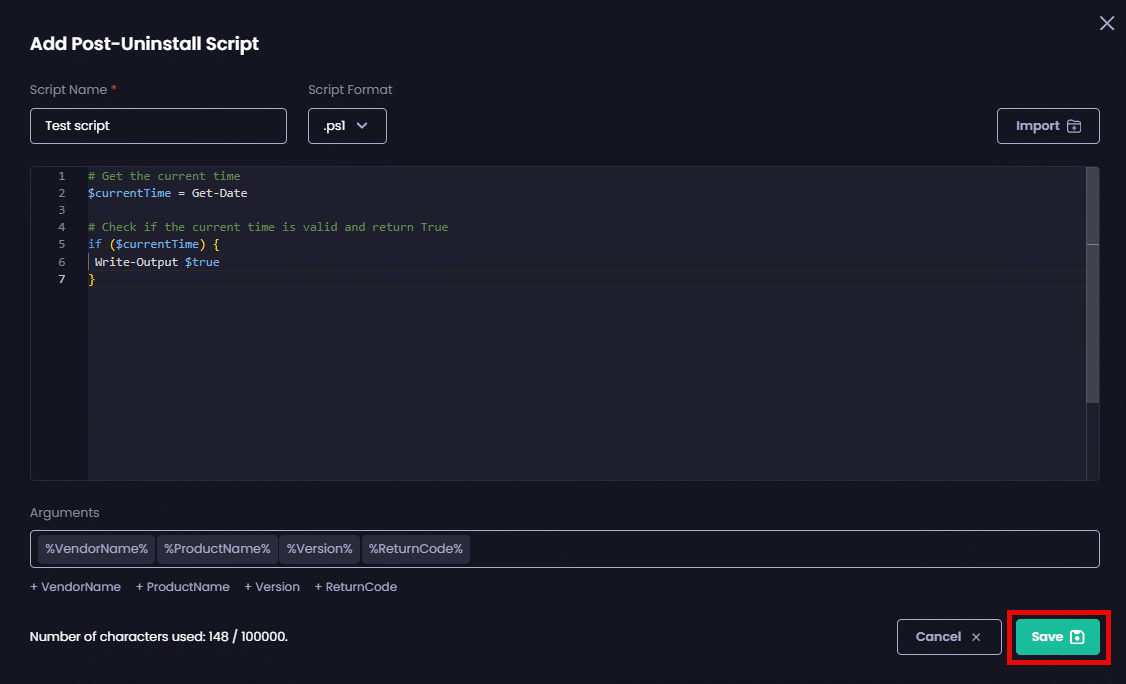Close the Add Post-Uninstall Script dialog
The width and height of the screenshot is (1126, 684).
[x=1106, y=23]
